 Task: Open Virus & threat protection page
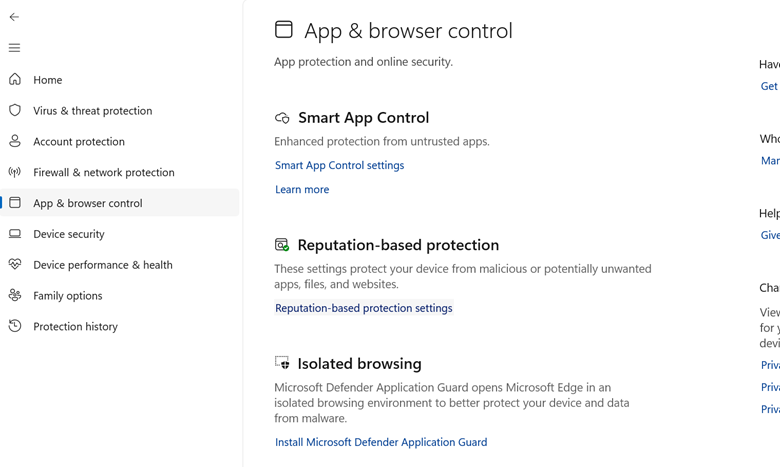click(x=119, y=110)
